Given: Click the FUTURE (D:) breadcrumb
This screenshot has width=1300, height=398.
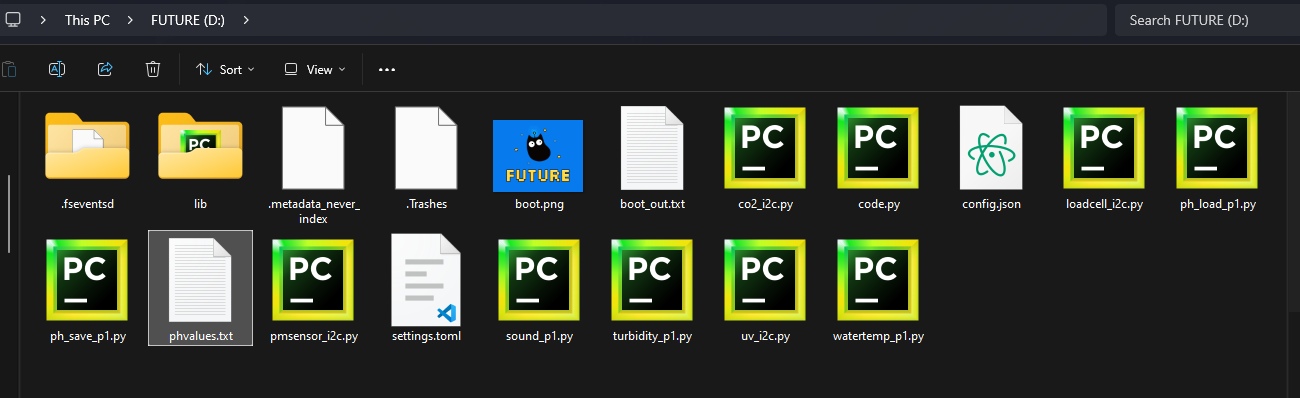Looking at the screenshot, I should (x=188, y=20).
